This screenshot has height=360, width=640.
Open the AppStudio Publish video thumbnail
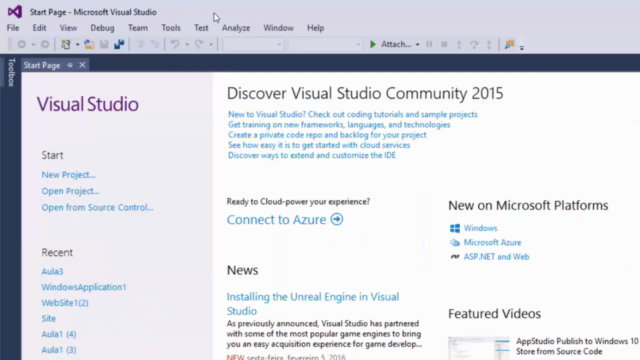tap(479, 349)
